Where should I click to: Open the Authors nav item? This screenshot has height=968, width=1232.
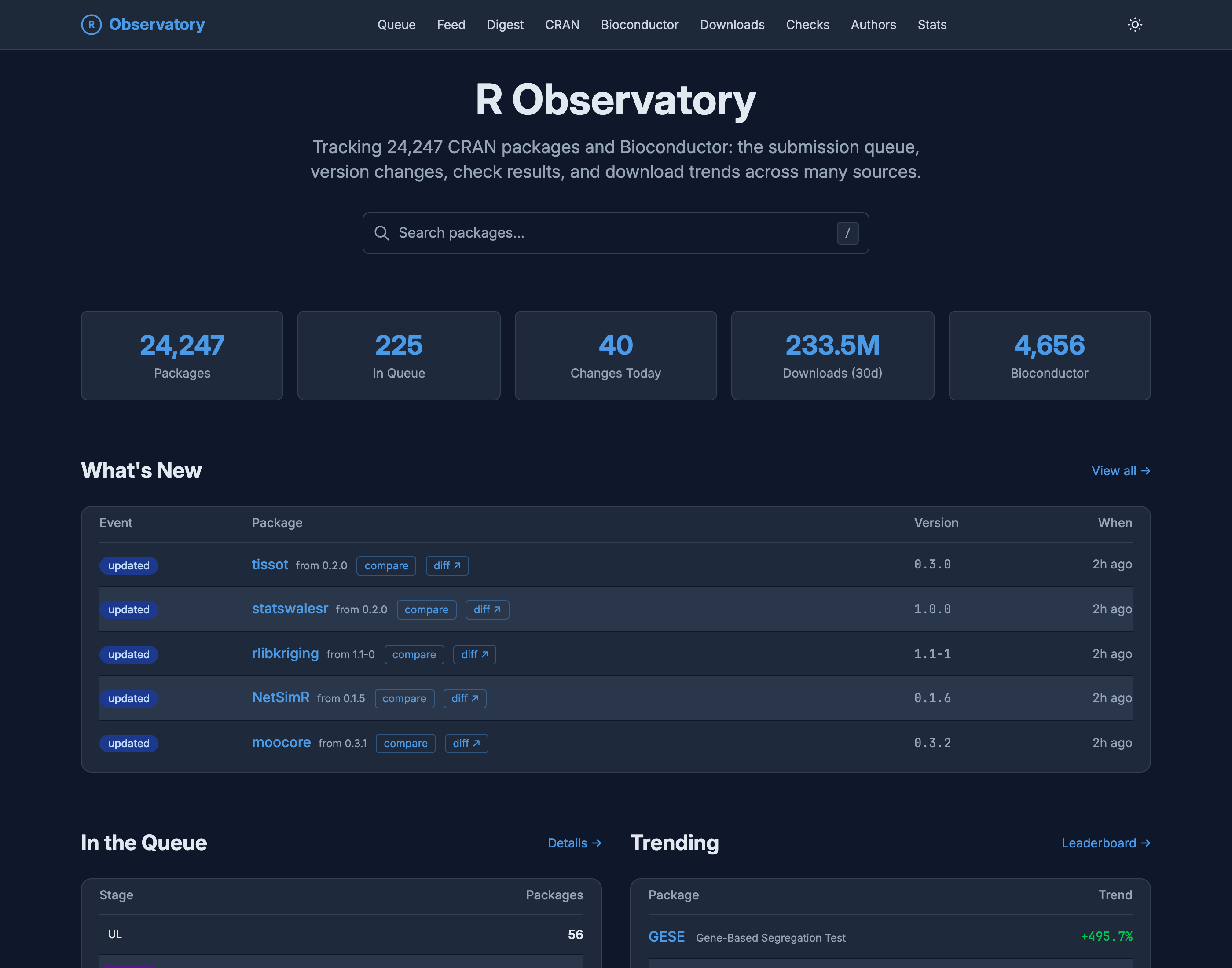point(873,24)
